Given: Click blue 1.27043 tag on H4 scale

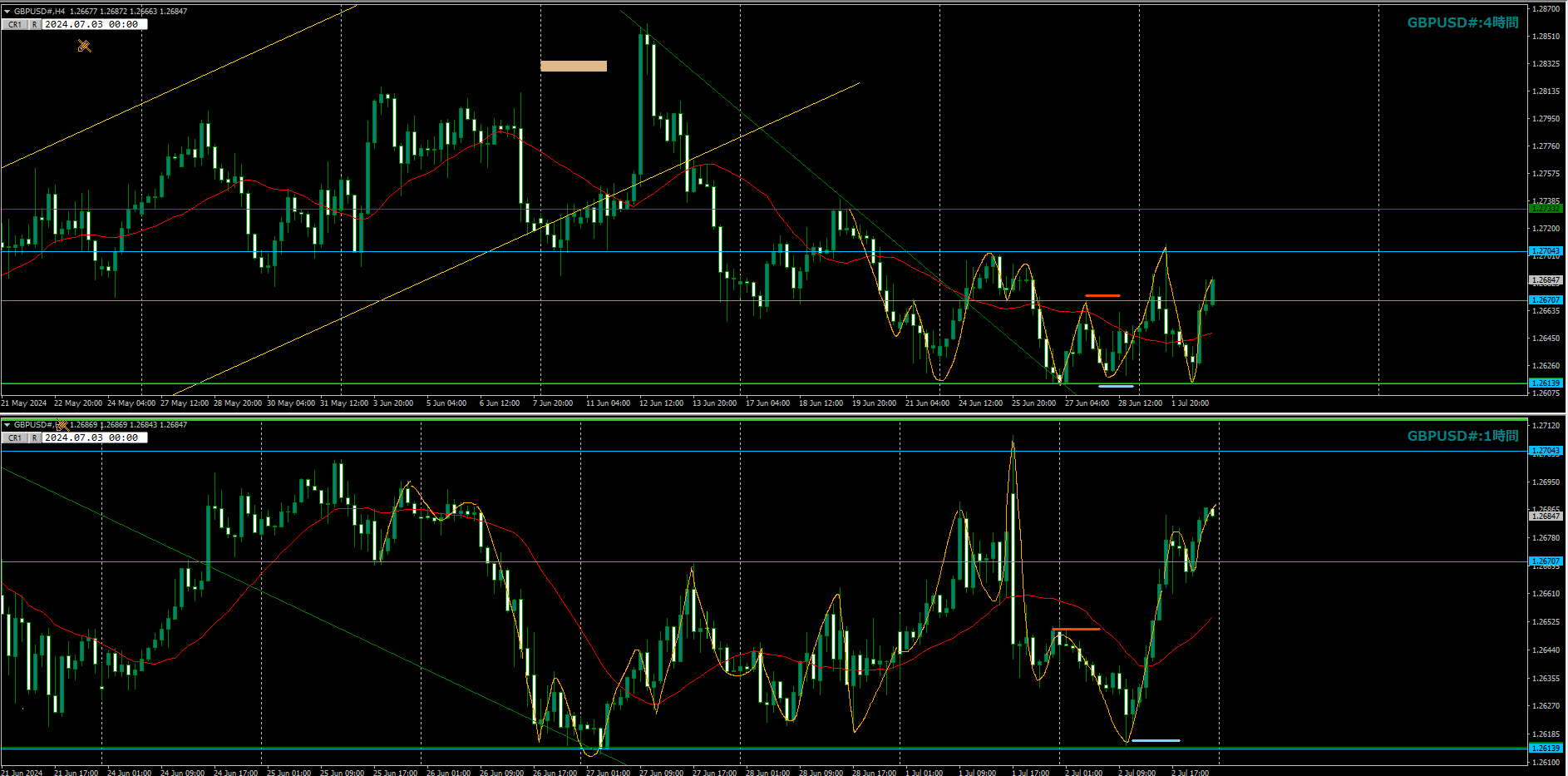Looking at the screenshot, I should click(1546, 251).
